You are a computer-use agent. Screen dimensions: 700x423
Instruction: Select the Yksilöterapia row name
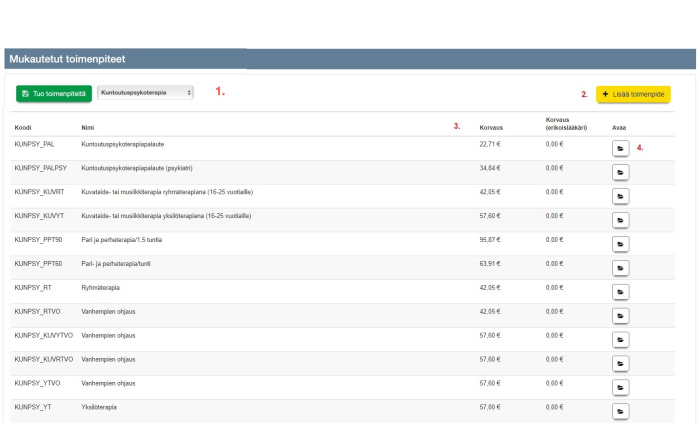point(99,407)
